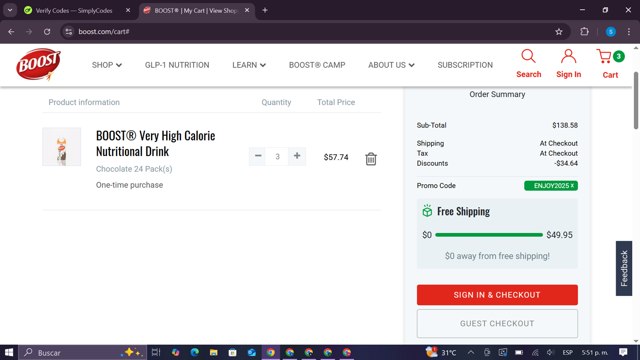
Task: Go back with the browser back arrow
Action: (x=11, y=31)
